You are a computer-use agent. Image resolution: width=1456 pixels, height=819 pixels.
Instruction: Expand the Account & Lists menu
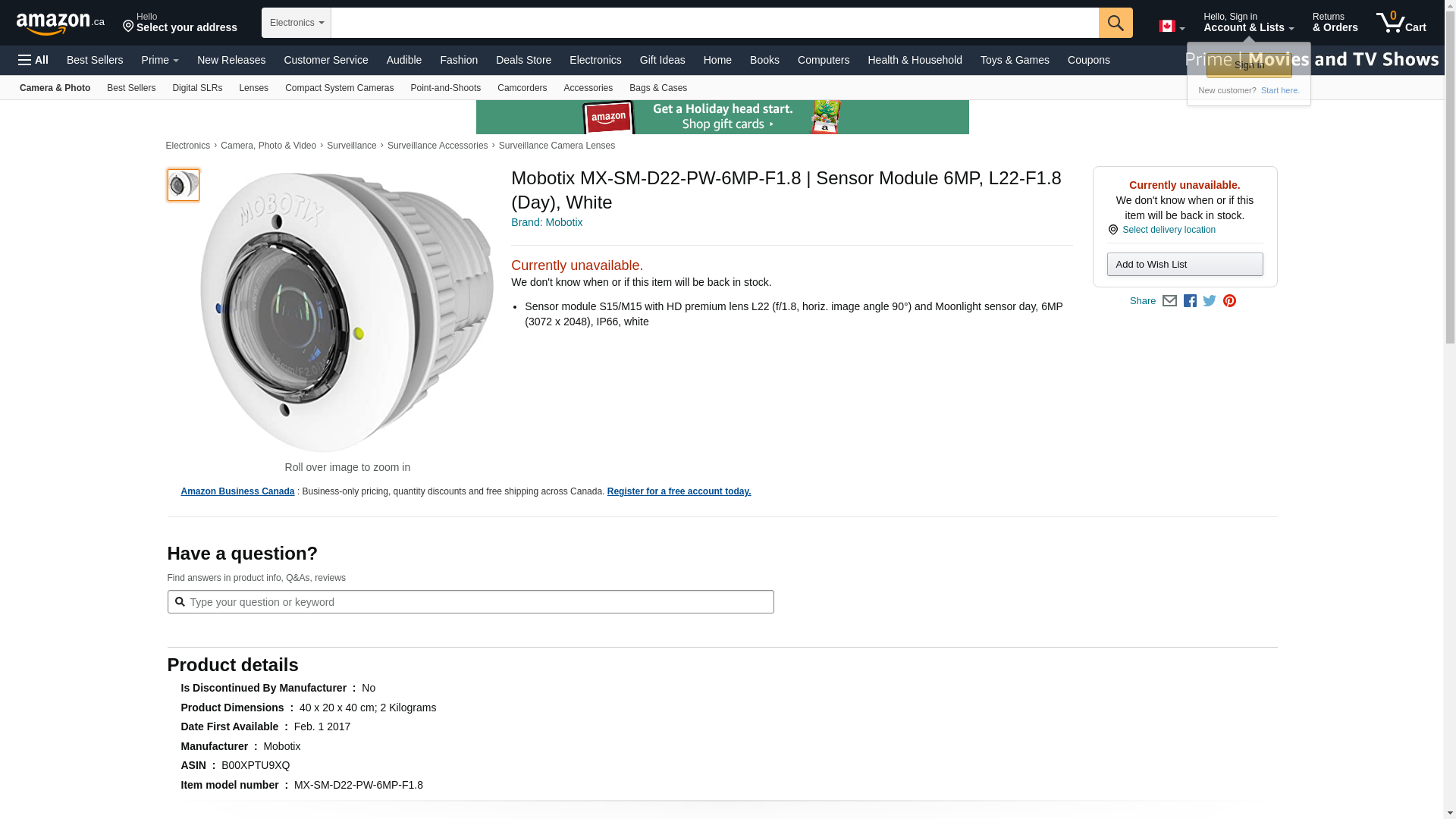point(1248,23)
